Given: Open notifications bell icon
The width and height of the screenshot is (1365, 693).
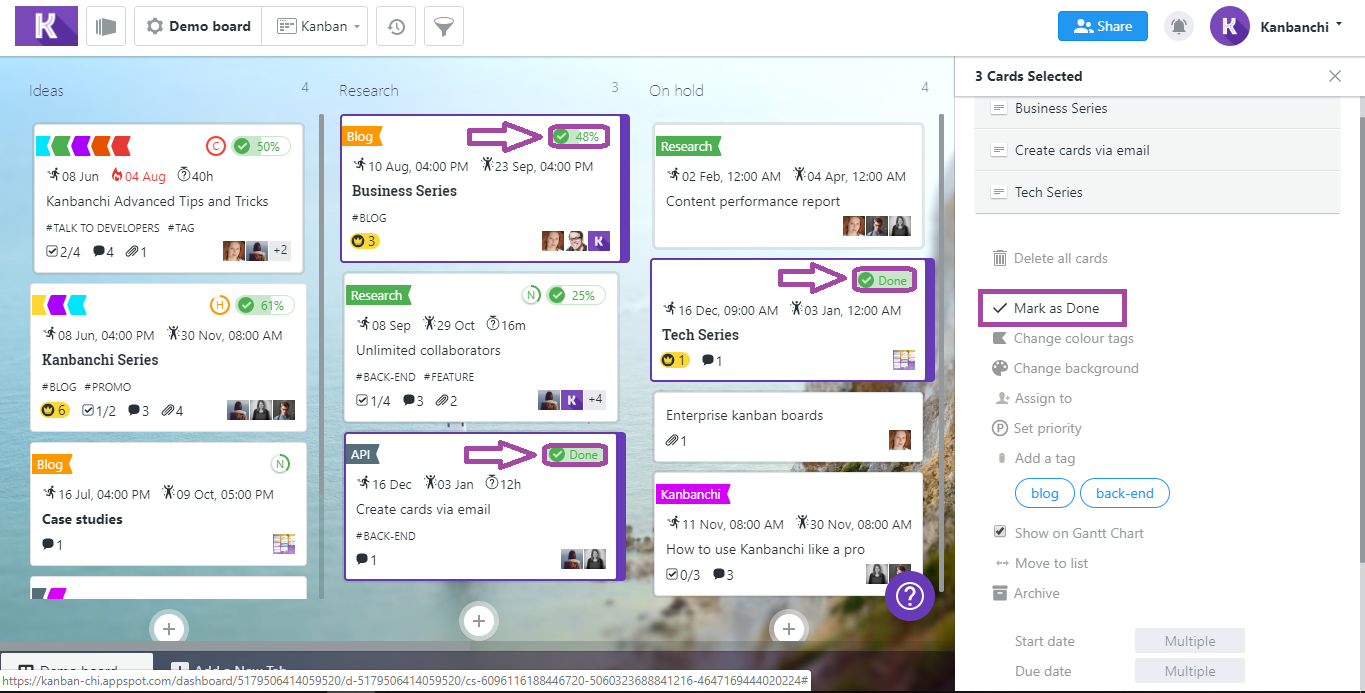Looking at the screenshot, I should 1180,27.
